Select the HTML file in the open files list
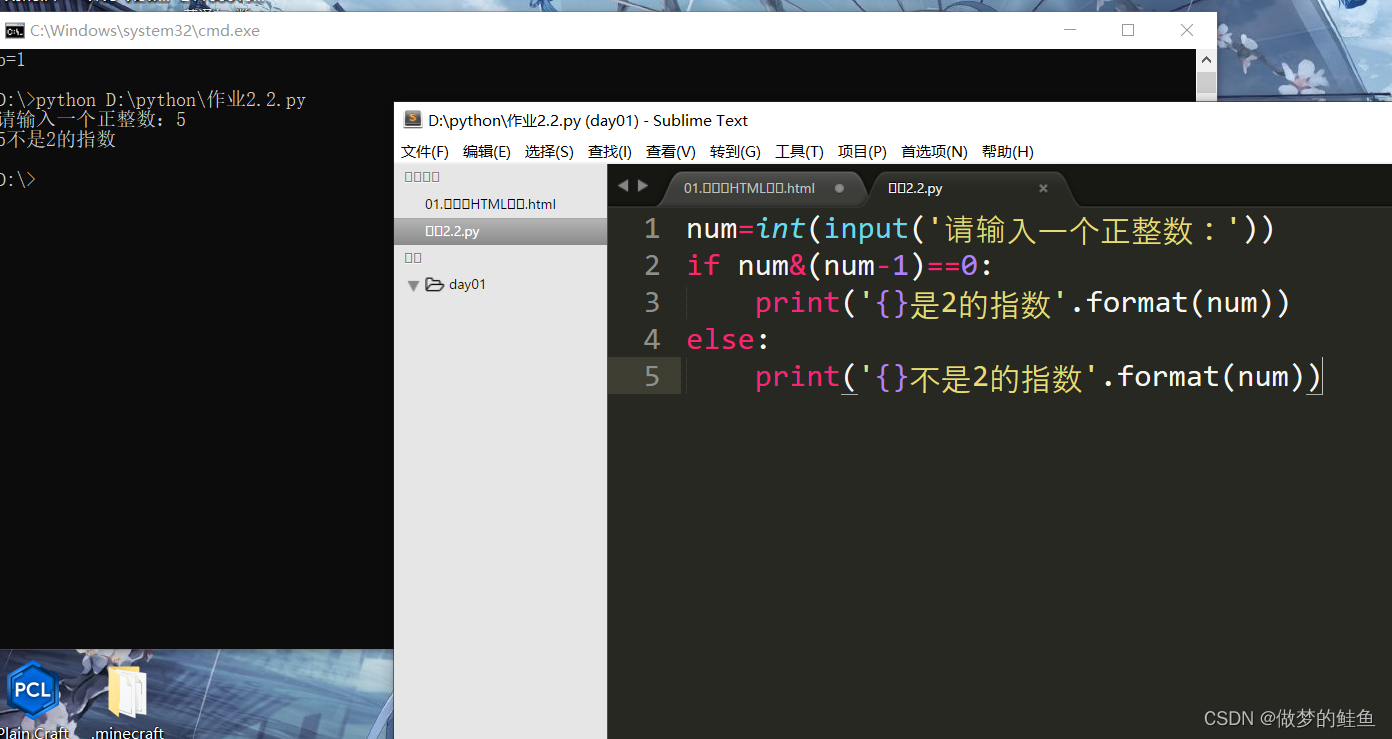Image resolution: width=1392 pixels, height=739 pixels. 490,204
